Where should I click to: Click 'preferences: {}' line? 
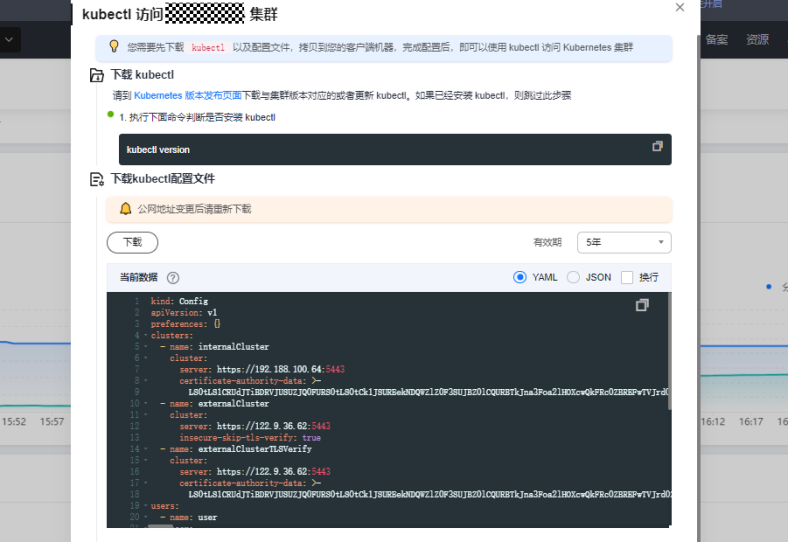[185, 324]
